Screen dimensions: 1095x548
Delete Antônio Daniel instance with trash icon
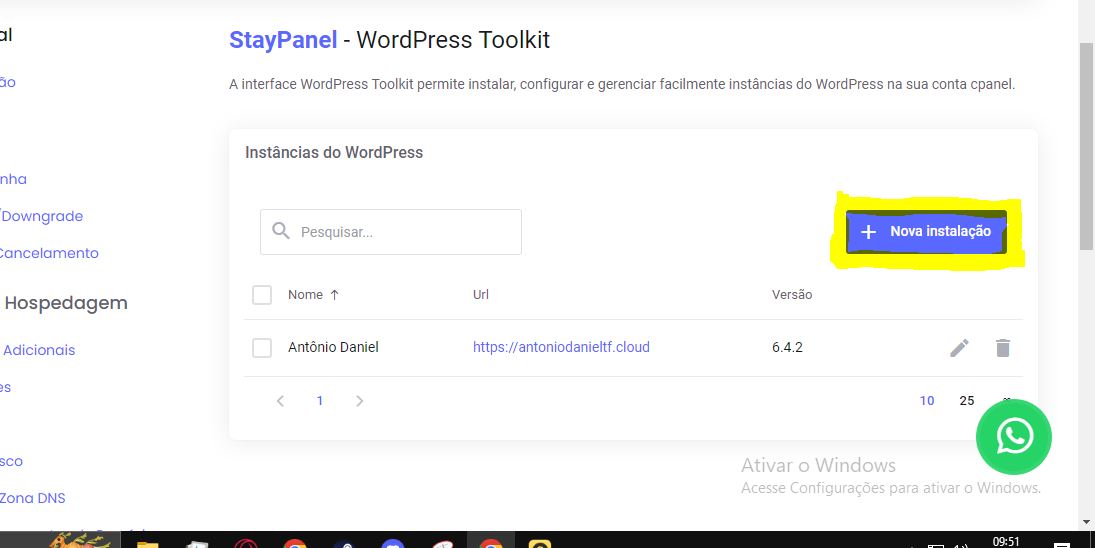pyautogui.click(x=1003, y=348)
